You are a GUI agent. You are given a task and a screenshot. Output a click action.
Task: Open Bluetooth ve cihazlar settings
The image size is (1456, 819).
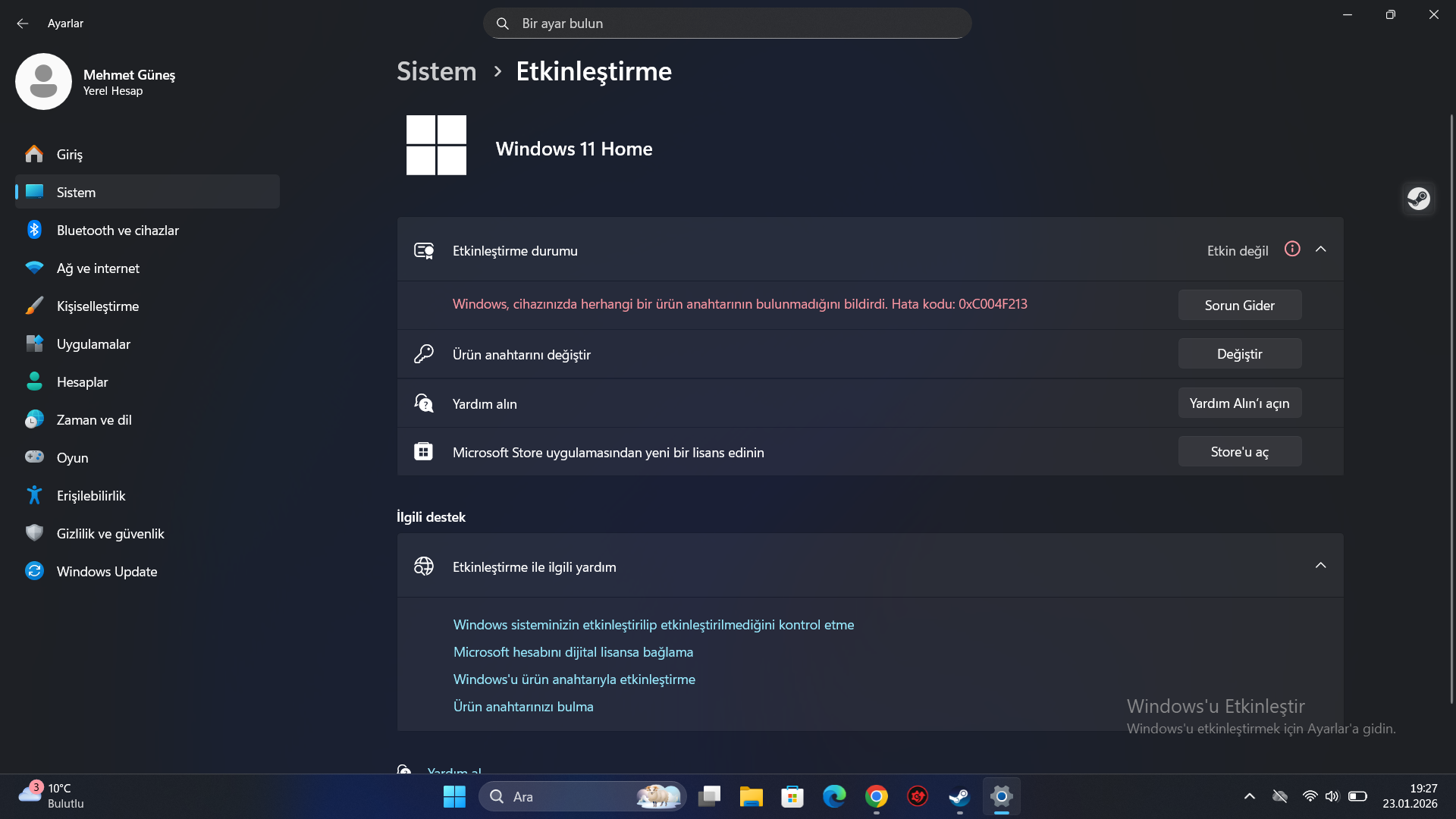click(x=147, y=230)
